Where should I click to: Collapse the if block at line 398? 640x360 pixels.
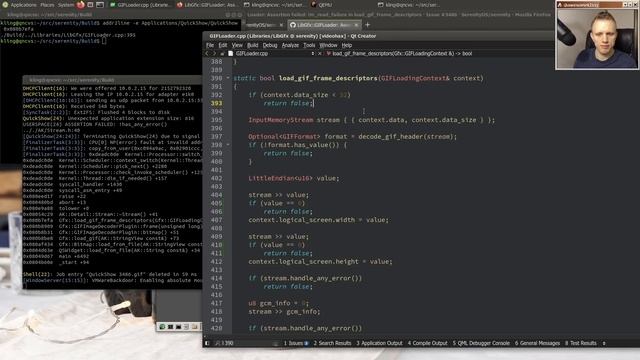tap(228, 144)
